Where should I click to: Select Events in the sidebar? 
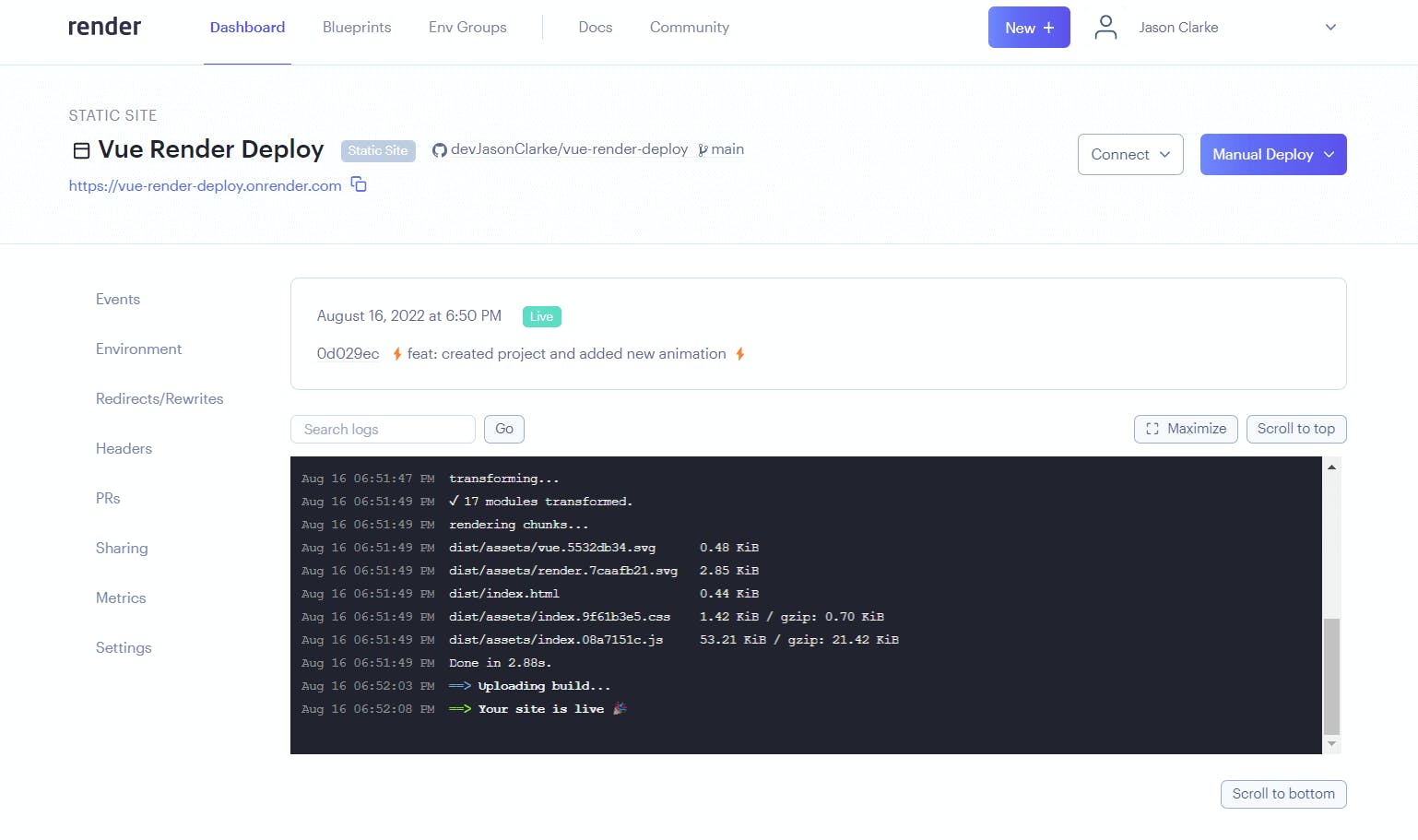pyautogui.click(x=118, y=300)
